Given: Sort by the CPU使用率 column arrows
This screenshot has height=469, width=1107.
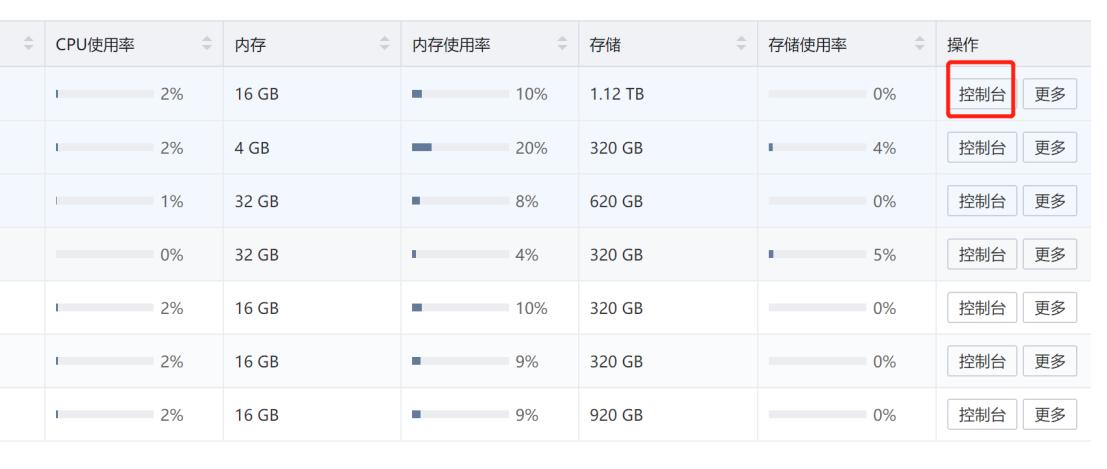Looking at the screenshot, I should pos(207,44).
